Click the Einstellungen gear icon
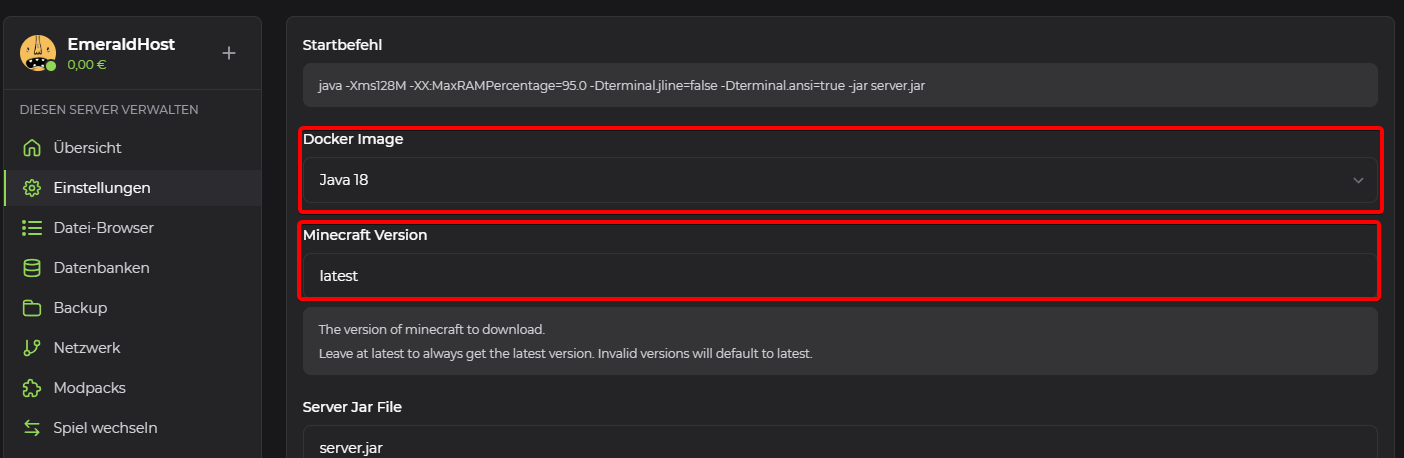Image resolution: width=1404 pixels, height=458 pixels. click(32, 188)
